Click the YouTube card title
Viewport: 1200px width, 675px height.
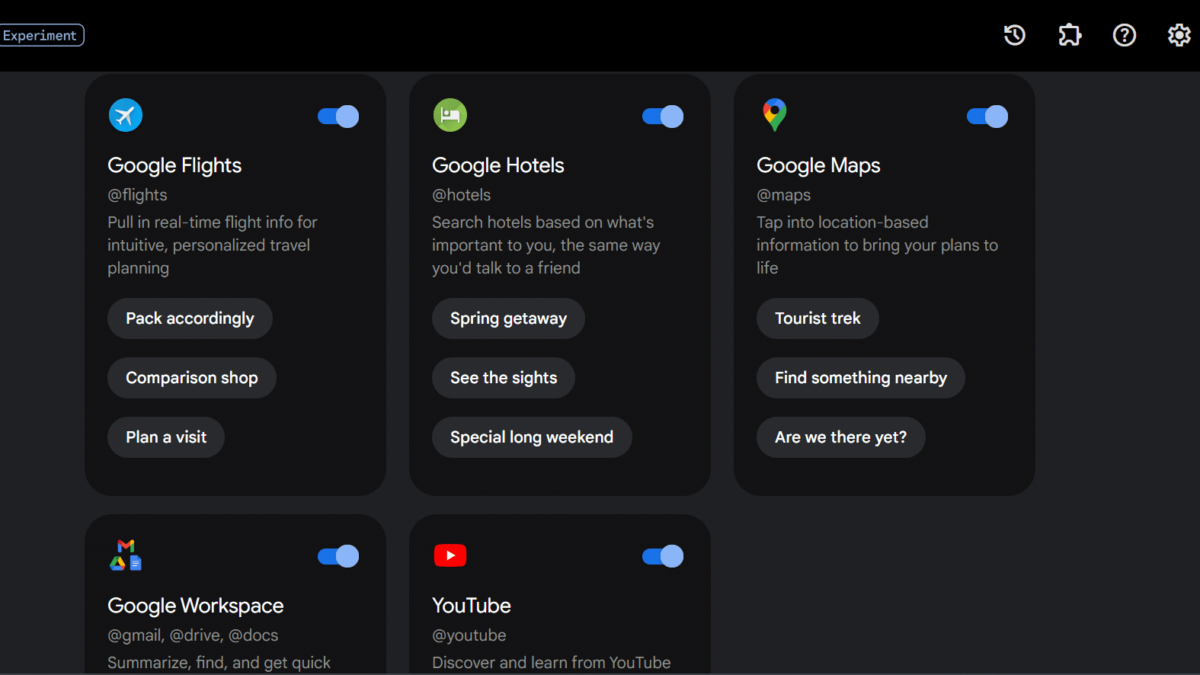pos(471,605)
